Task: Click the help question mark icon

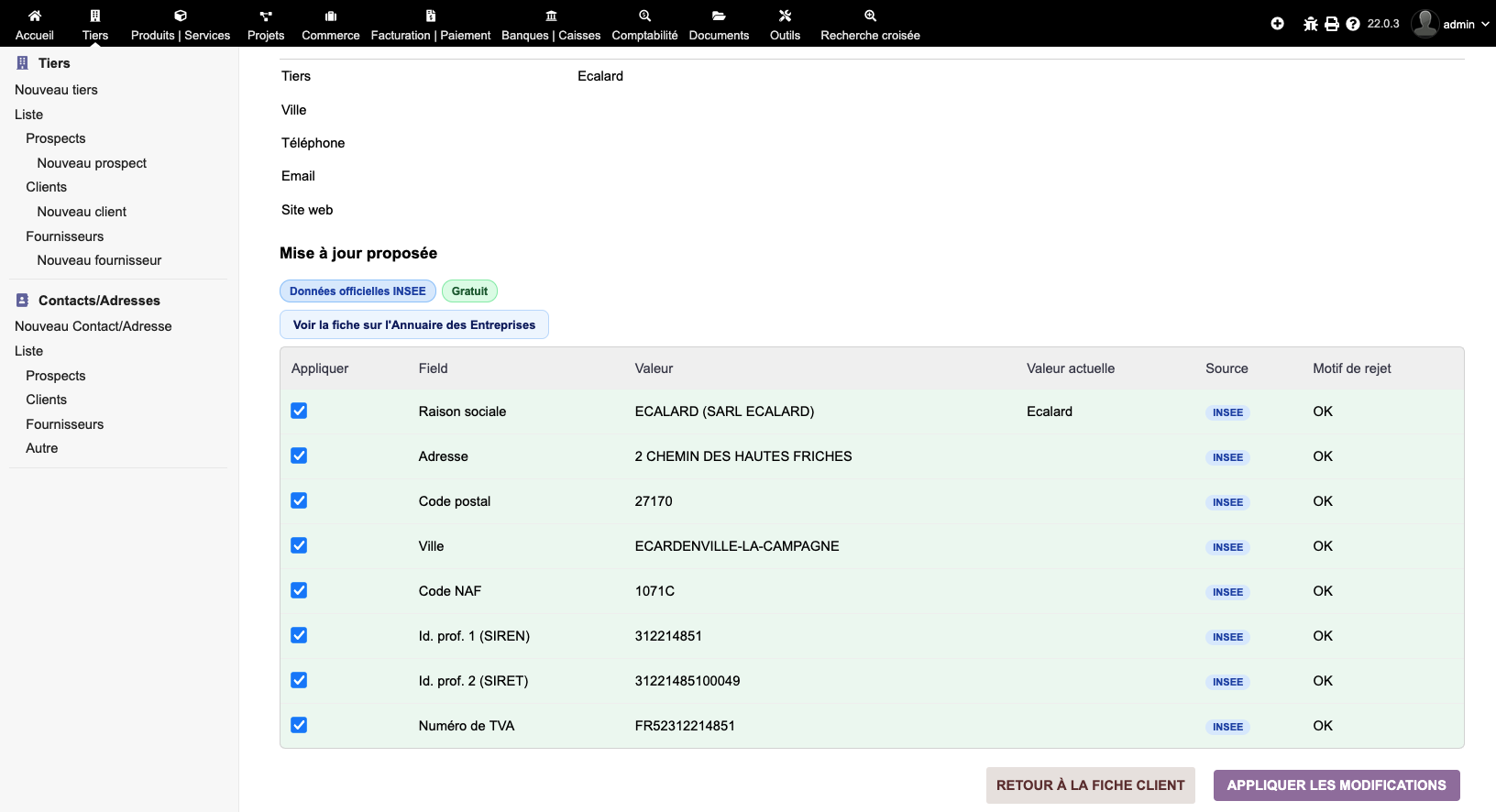Action: tap(1353, 24)
